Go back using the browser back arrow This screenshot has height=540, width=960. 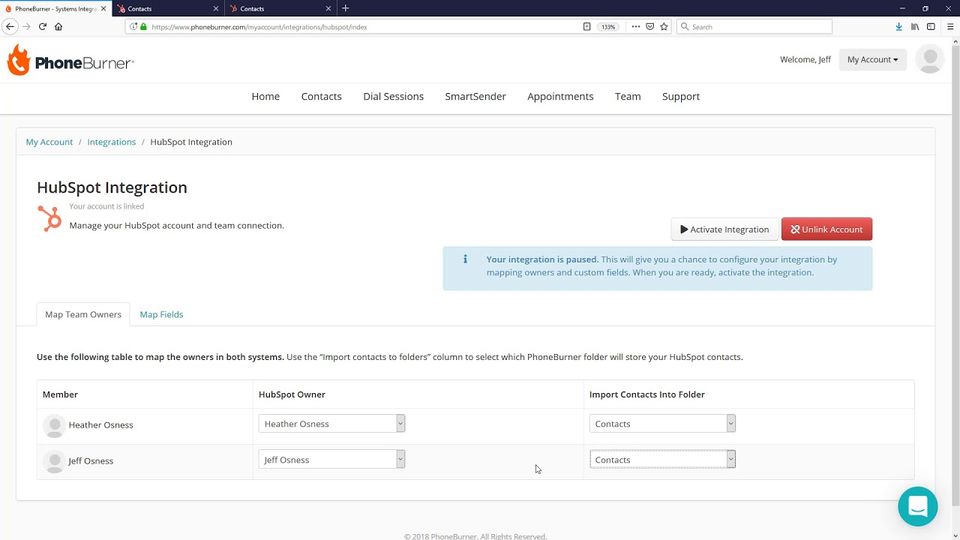click(10, 26)
